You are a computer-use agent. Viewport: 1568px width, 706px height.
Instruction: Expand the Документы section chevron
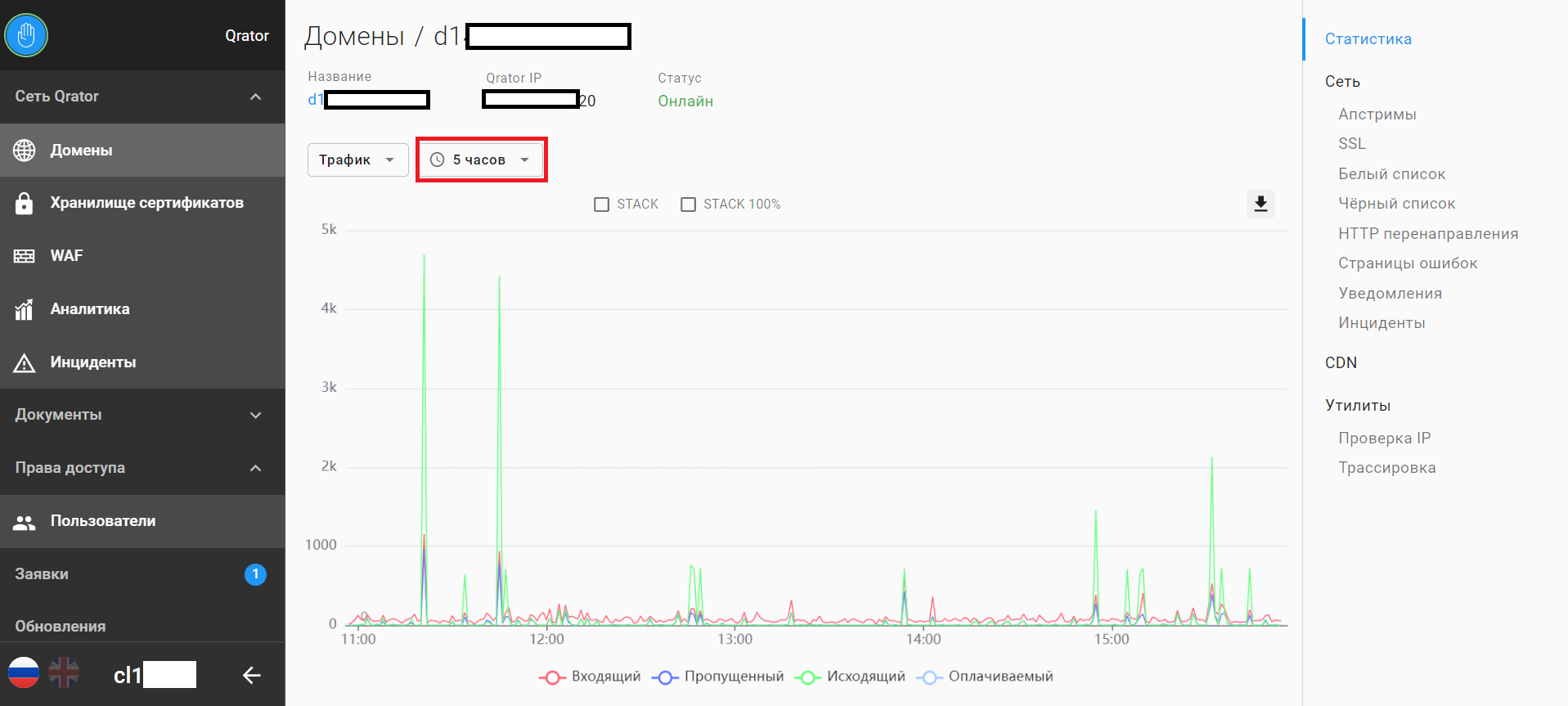(x=255, y=416)
